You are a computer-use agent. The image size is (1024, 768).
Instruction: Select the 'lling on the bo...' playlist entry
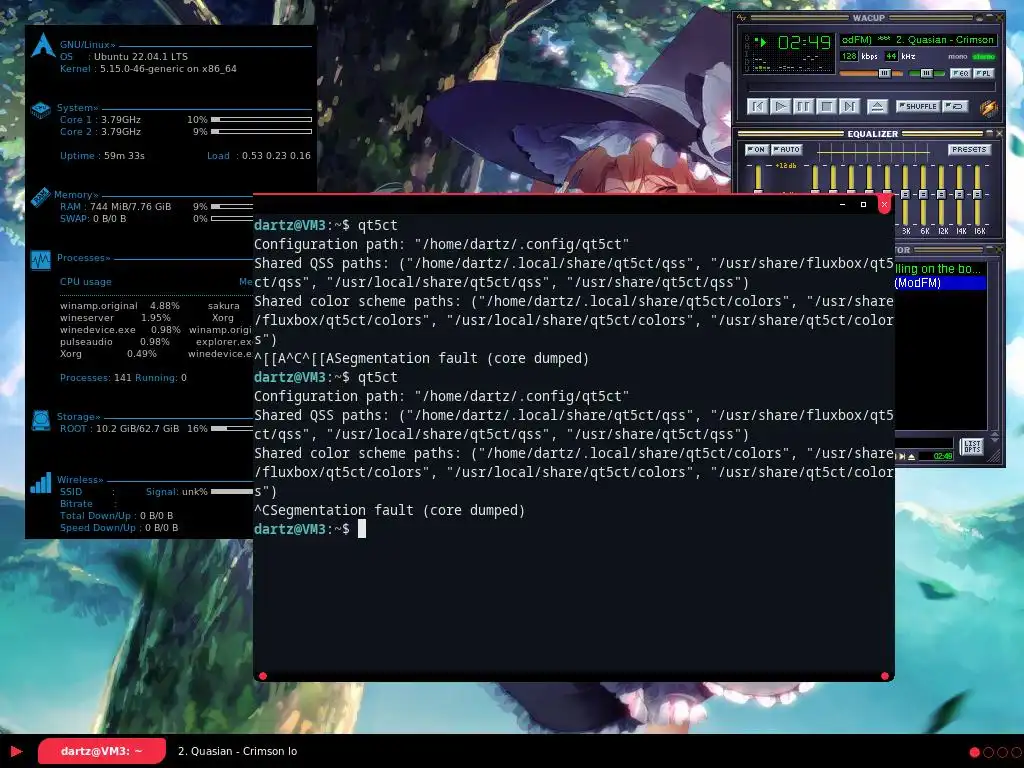coord(940,269)
